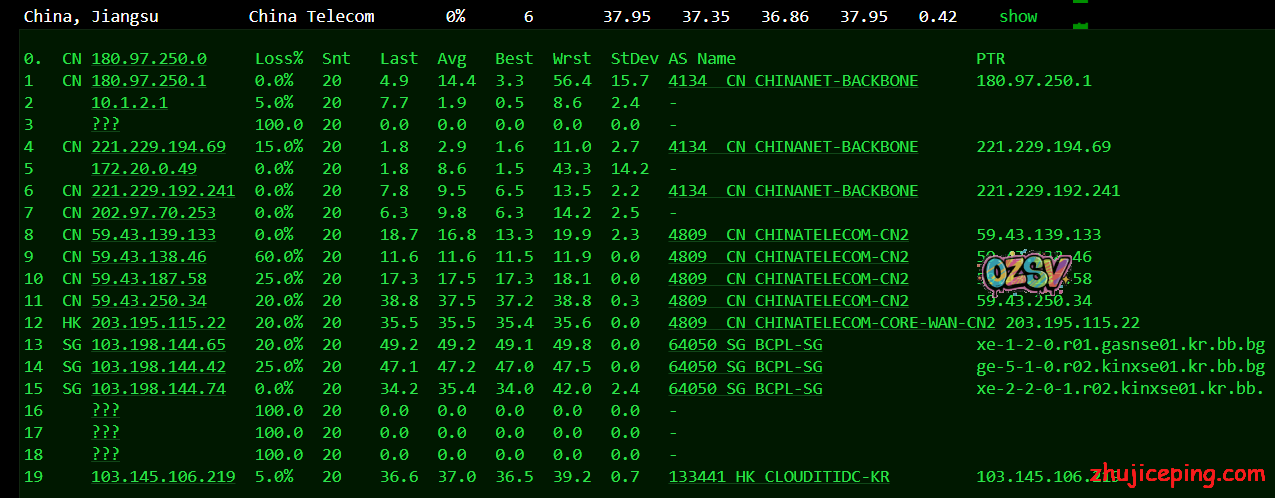Open the CHINATELECOM-CN2 AS link at hop 11
Image resolution: width=1275 pixels, height=498 pixels.
(x=788, y=301)
